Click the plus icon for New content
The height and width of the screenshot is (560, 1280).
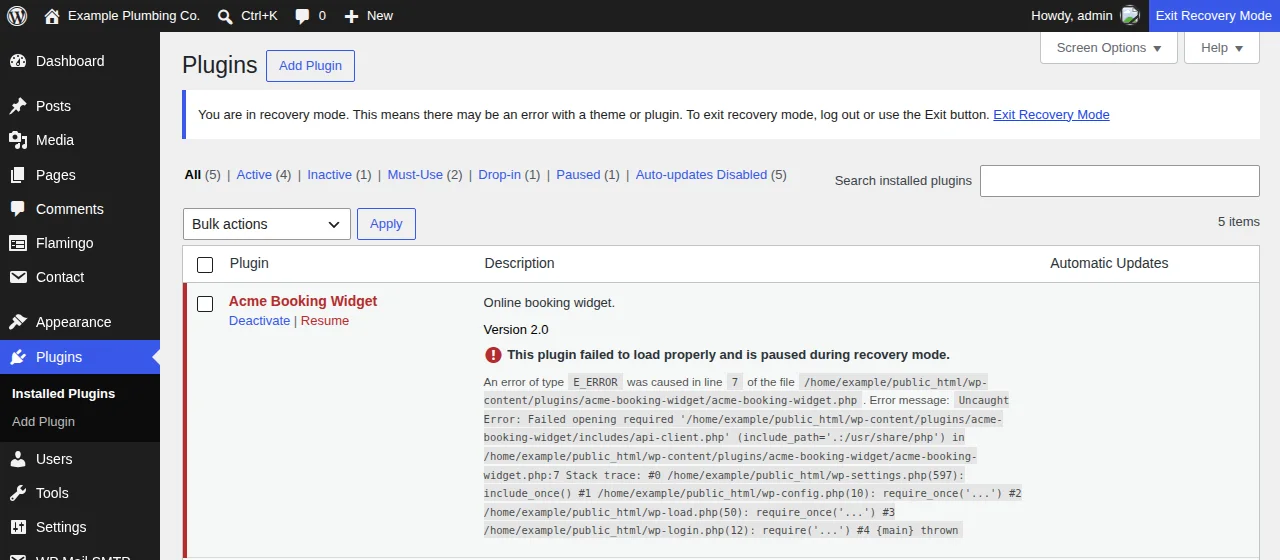(351, 16)
